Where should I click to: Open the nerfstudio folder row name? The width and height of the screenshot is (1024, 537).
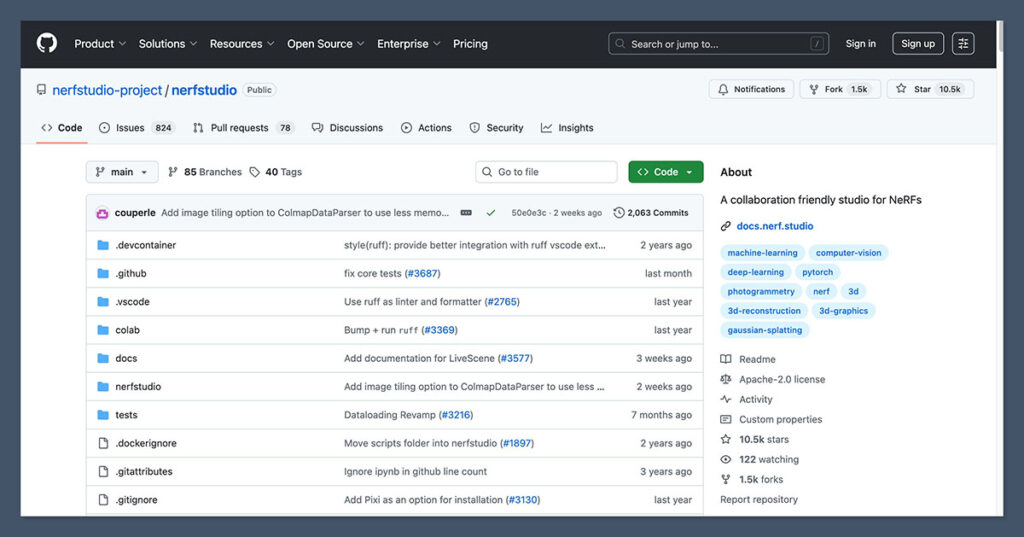tap(138, 387)
